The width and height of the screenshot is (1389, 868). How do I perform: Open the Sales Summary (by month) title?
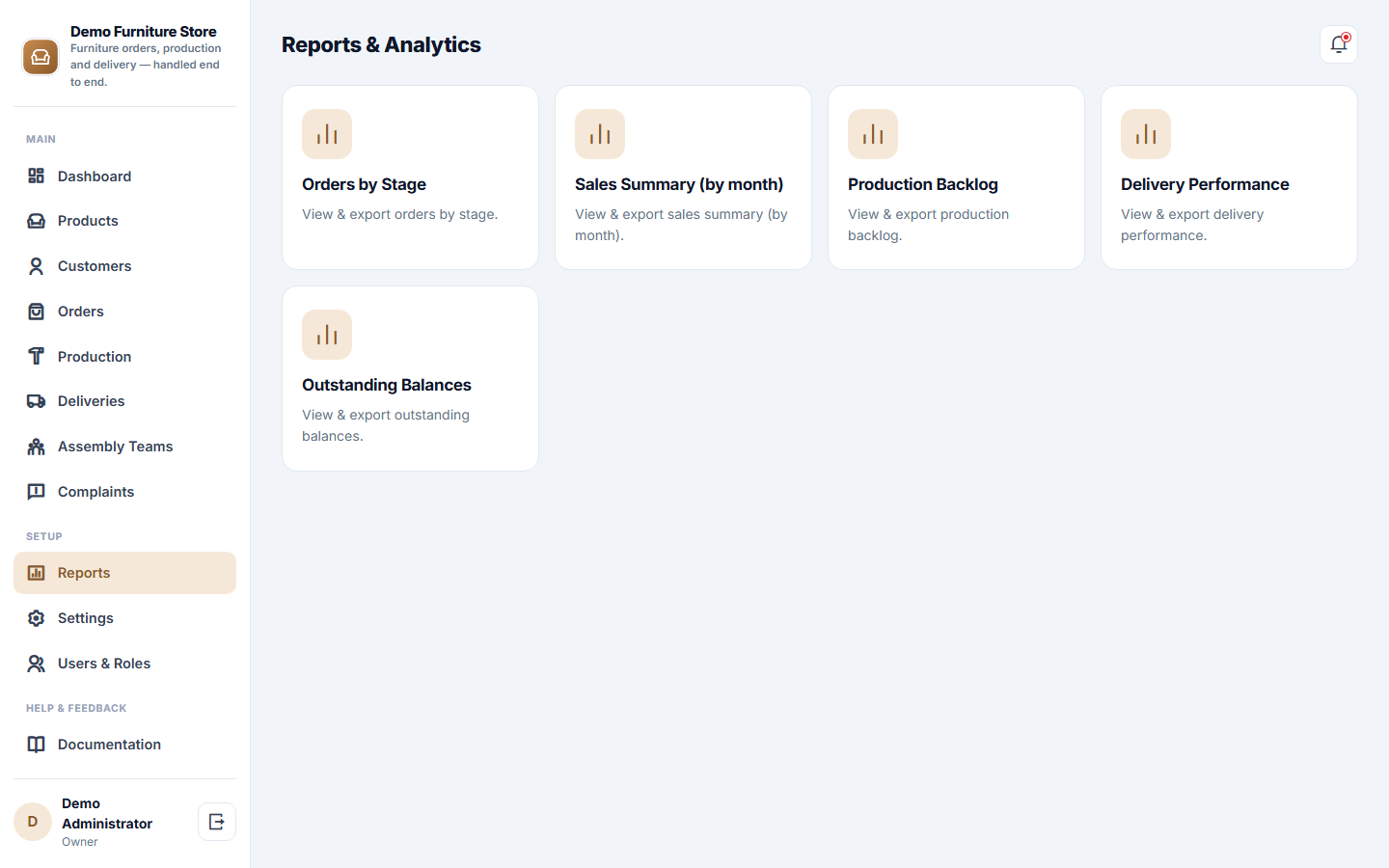(679, 184)
